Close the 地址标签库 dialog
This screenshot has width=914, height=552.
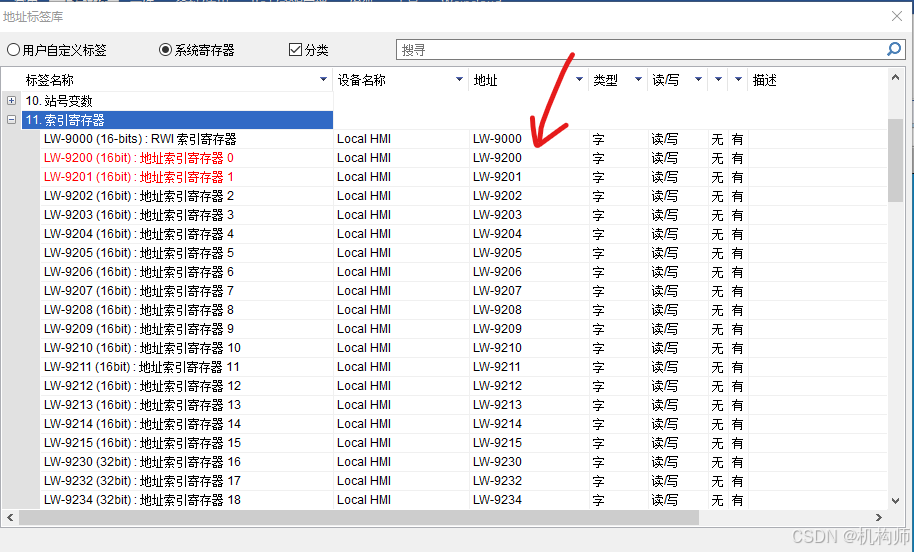point(897,16)
